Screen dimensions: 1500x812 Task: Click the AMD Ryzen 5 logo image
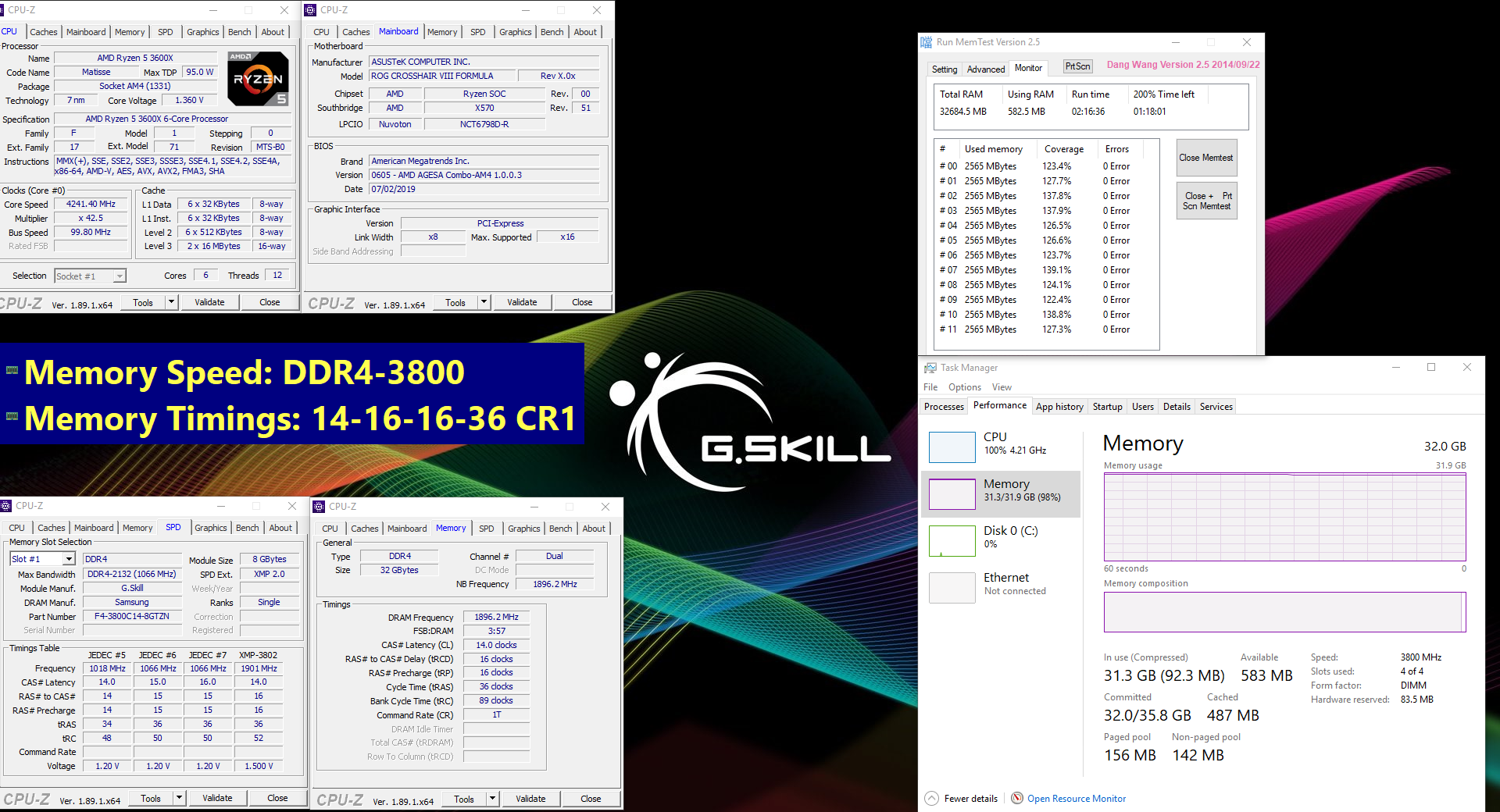tap(258, 78)
